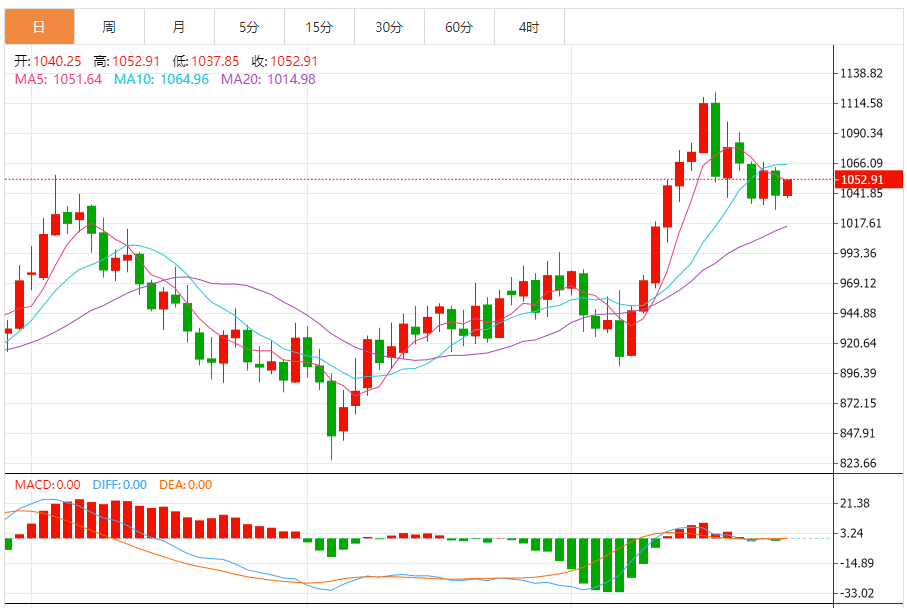
Task: Open the 4时 timeframe tab
Action: [529, 27]
